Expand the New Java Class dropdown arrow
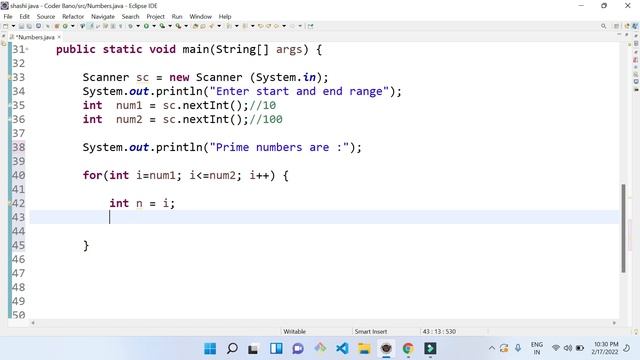 [73, 26]
